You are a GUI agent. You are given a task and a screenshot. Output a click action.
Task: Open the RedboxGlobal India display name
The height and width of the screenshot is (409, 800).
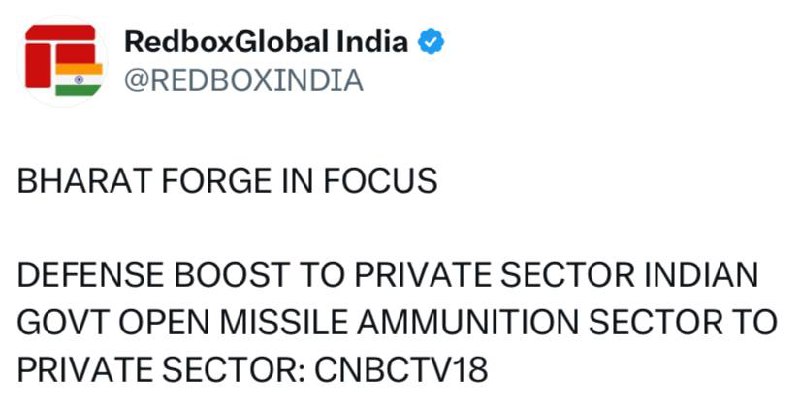point(265,42)
